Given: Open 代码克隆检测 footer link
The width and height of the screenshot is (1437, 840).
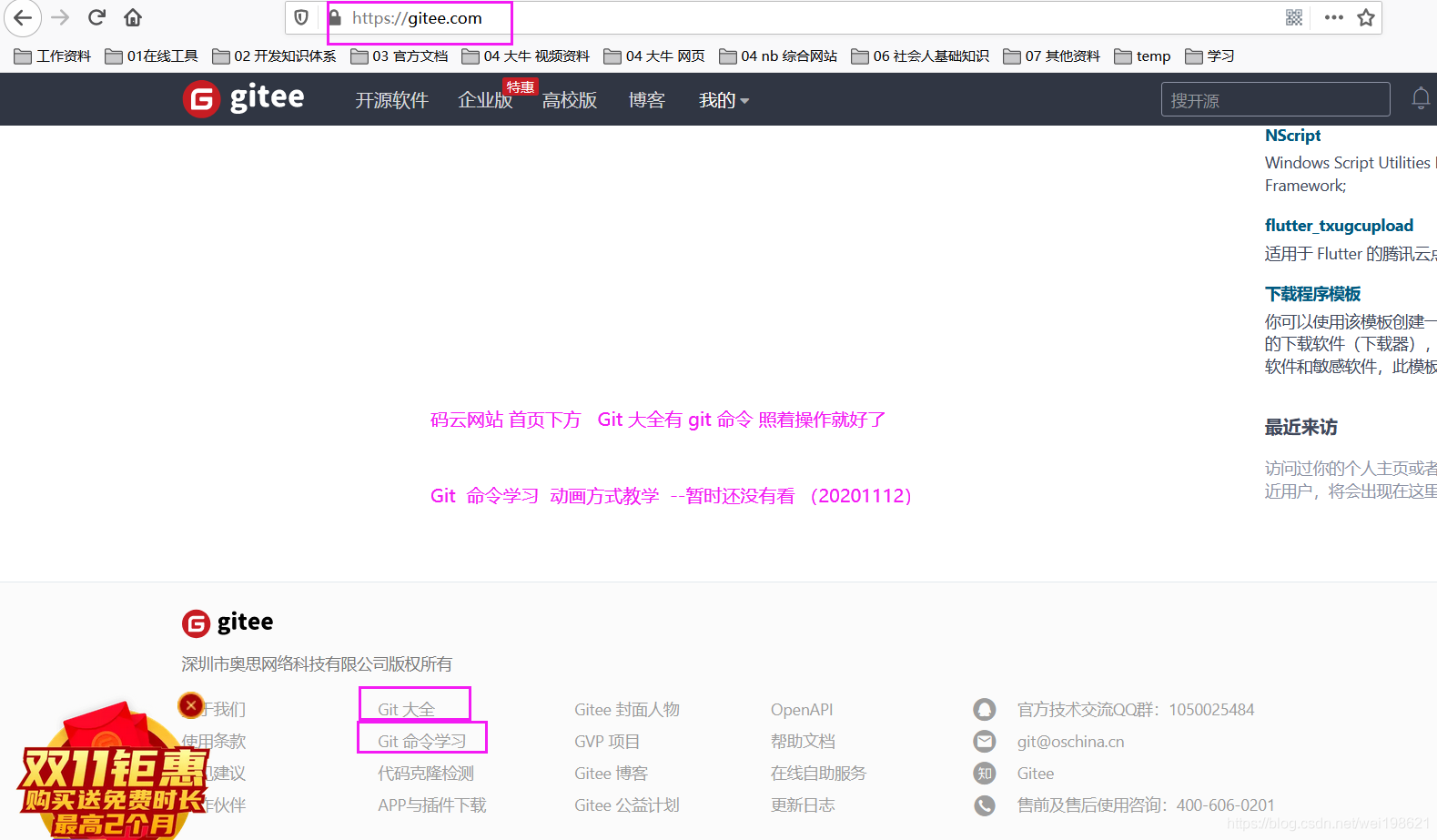Looking at the screenshot, I should coord(426,773).
